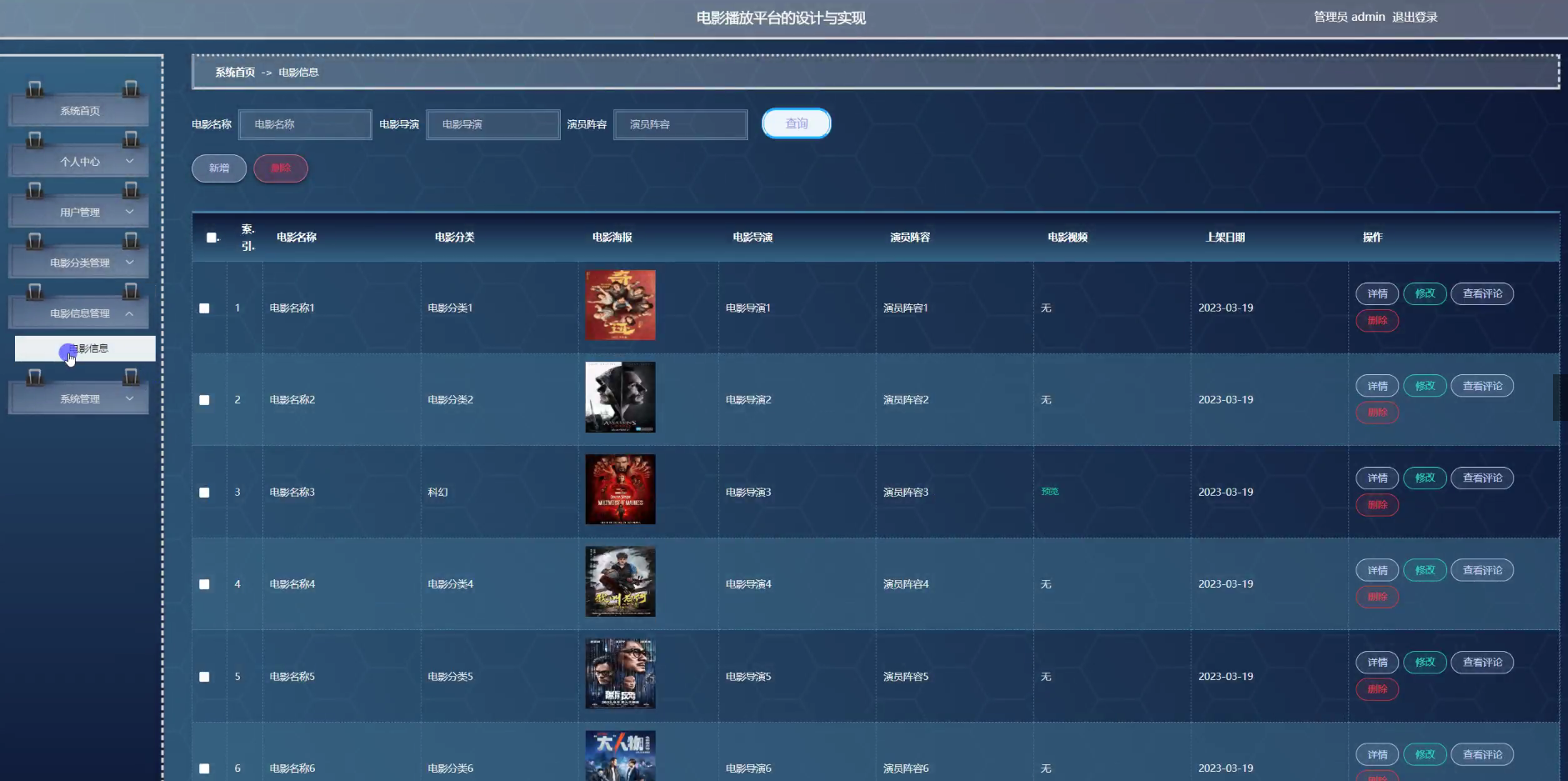Open the poster thumbnail for 电影名称1
Viewport: 1568px width, 781px height.
tap(620, 305)
